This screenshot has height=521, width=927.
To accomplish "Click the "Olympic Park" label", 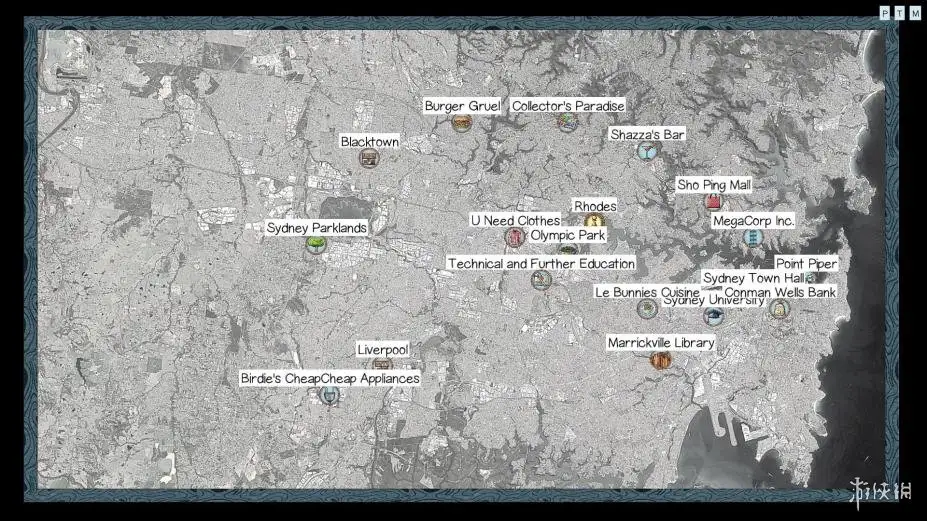I will pyautogui.click(x=568, y=235).
